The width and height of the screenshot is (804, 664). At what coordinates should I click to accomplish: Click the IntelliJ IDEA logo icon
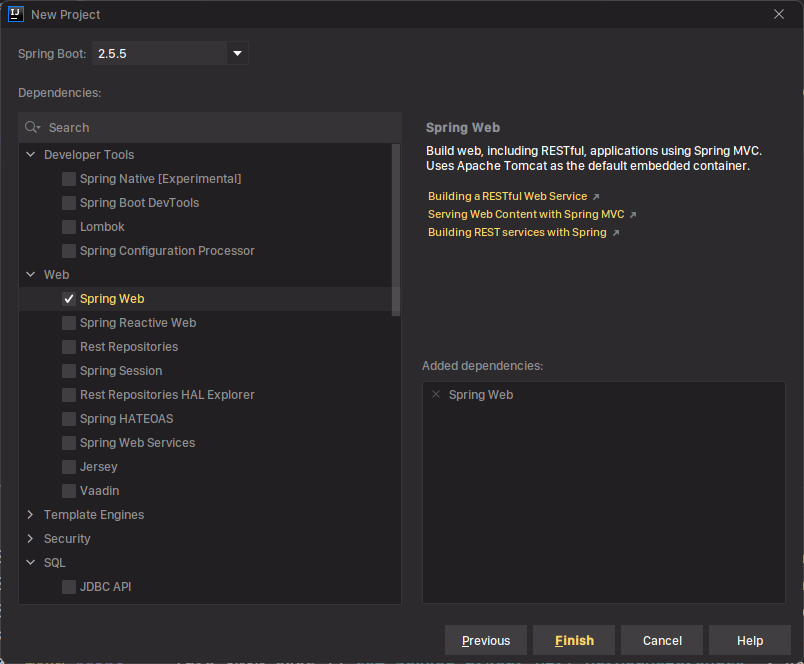(x=16, y=14)
